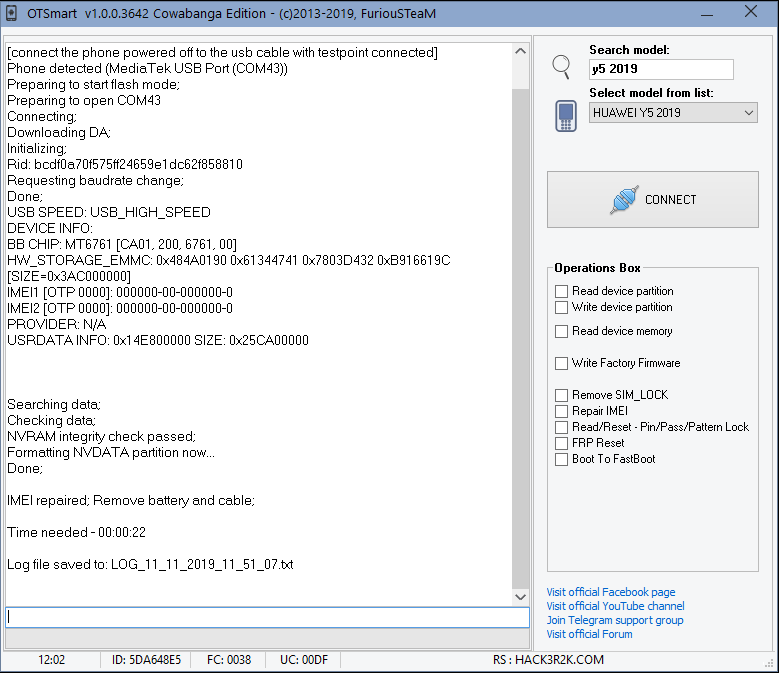779x673 pixels.
Task: Click the log scrollbar thumb
Action: 520,74
